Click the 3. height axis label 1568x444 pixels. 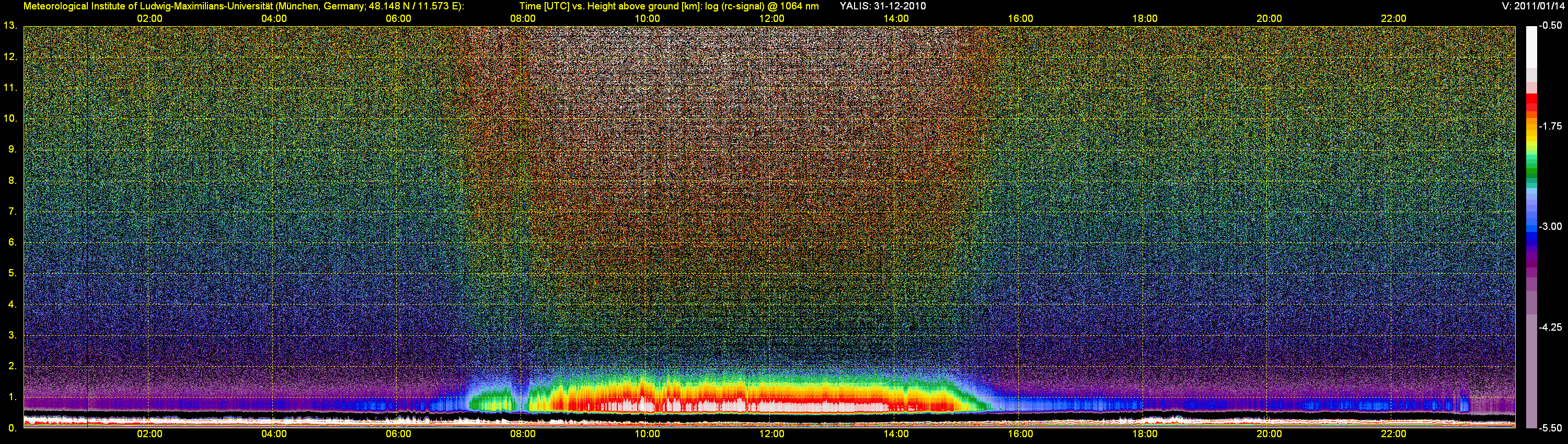pos(12,335)
